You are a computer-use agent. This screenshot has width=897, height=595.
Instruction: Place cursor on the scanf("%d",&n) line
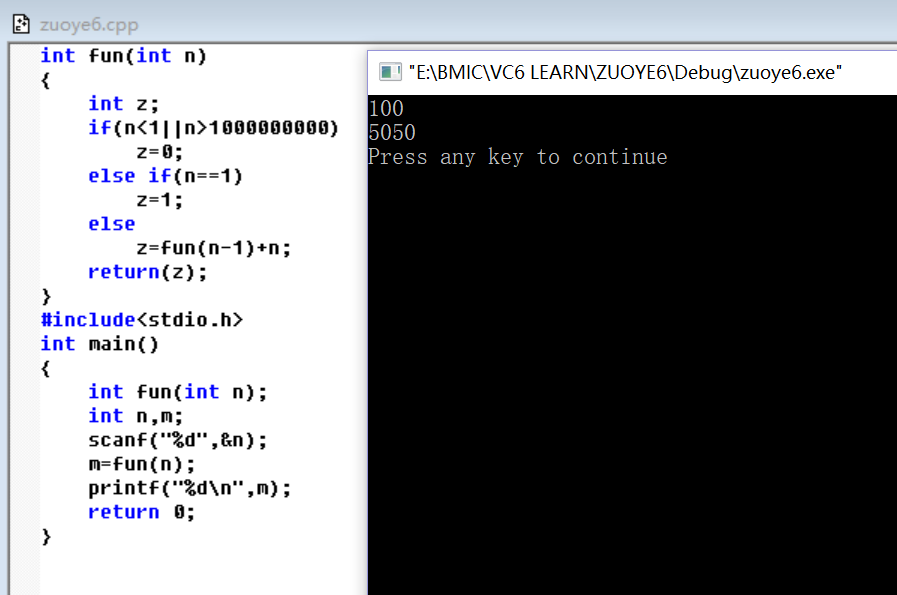[178, 440]
